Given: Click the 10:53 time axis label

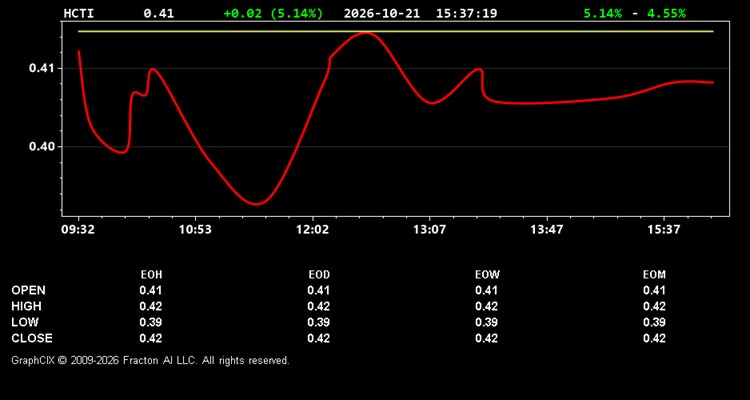Looking at the screenshot, I should [x=195, y=230].
